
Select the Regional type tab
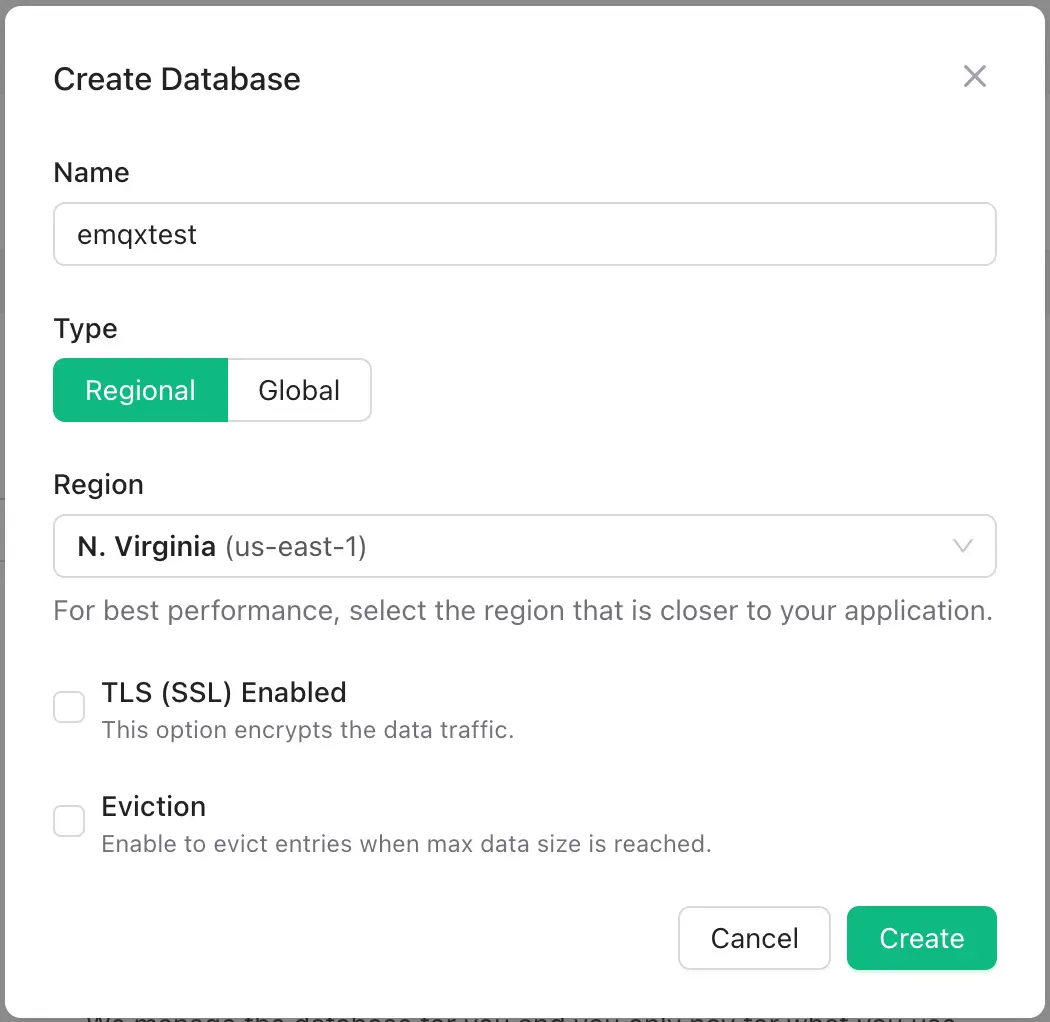pos(140,390)
